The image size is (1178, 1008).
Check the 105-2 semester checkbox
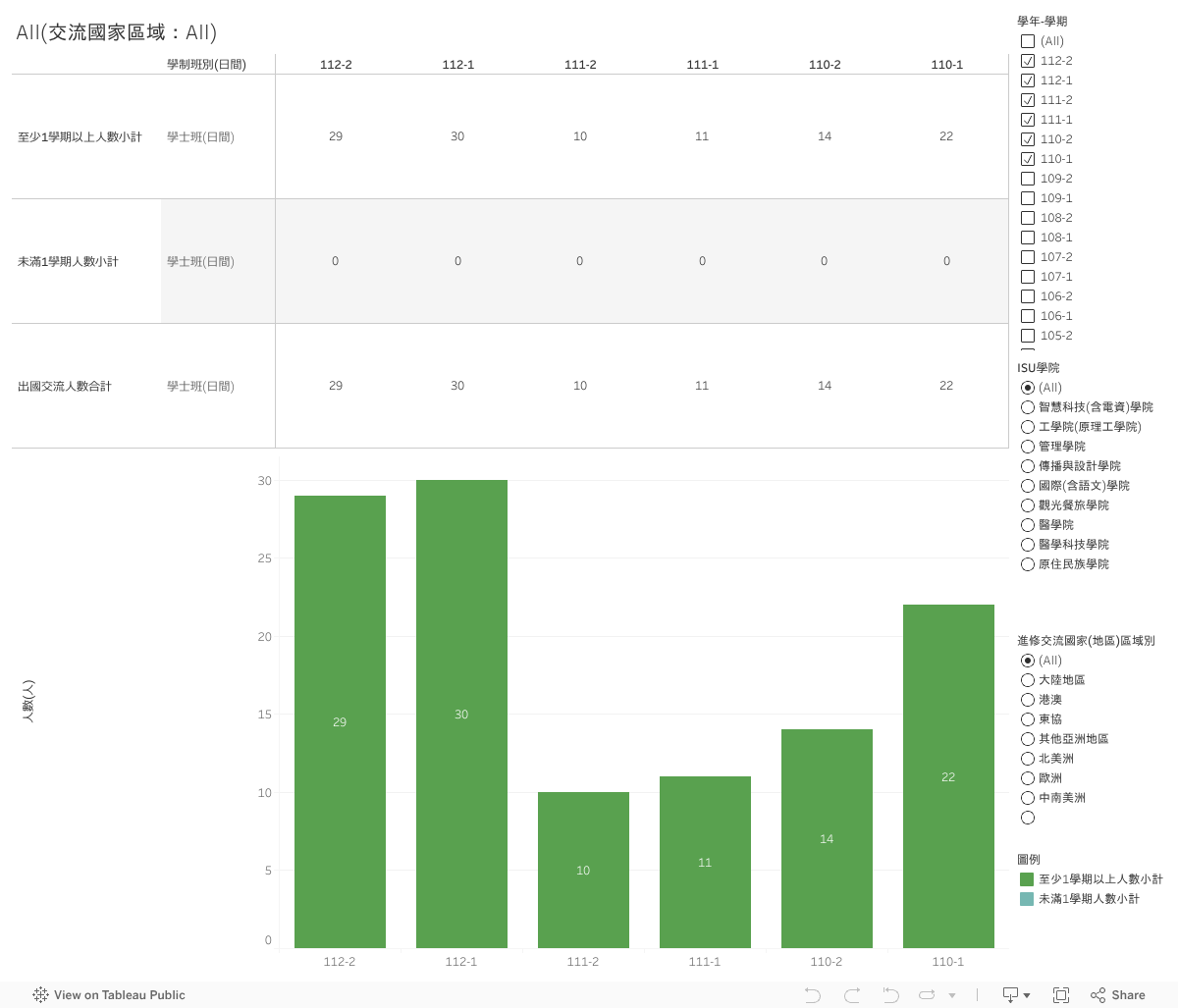(1028, 336)
